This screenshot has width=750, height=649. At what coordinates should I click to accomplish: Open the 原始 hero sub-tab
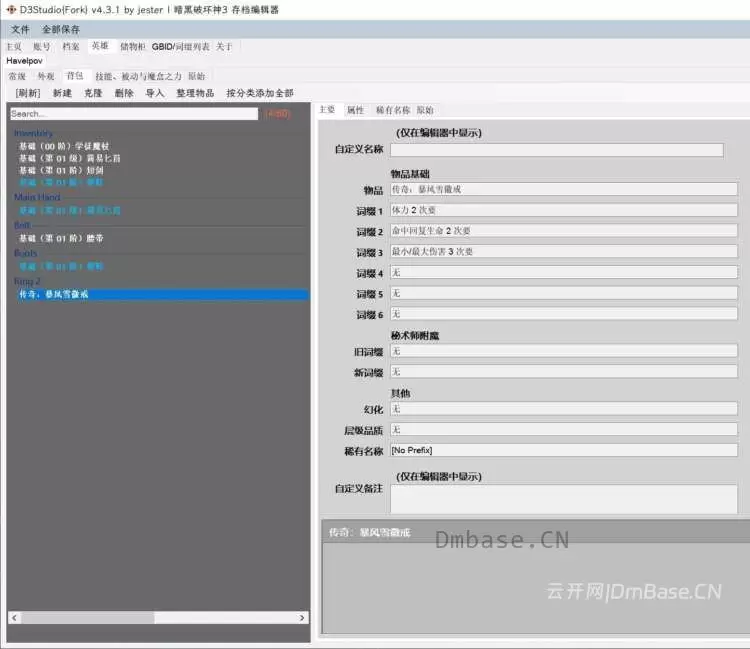pyautogui.click(x=197, y=77)
